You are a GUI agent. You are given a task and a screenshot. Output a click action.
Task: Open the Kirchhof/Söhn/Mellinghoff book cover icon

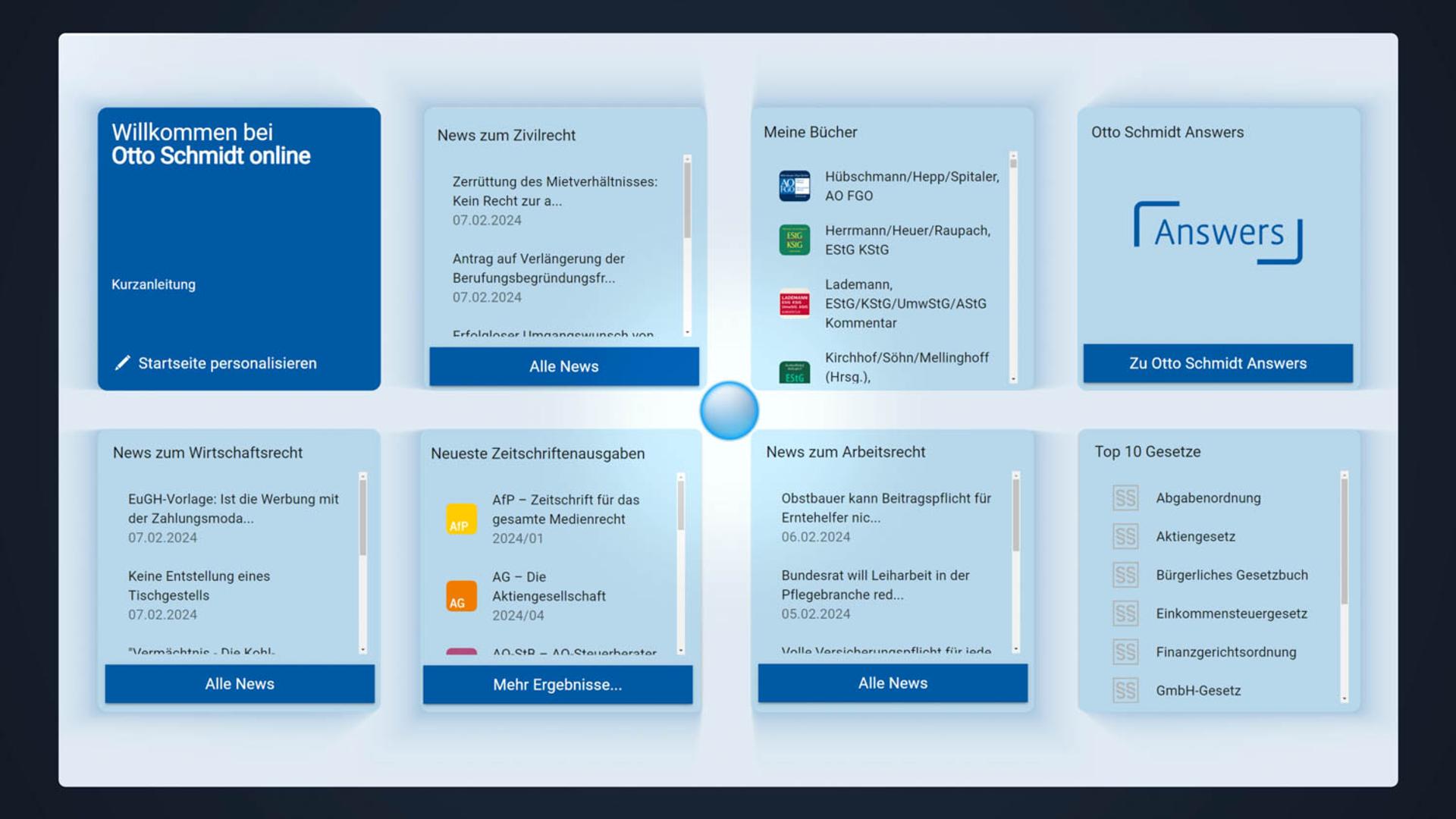794,372
